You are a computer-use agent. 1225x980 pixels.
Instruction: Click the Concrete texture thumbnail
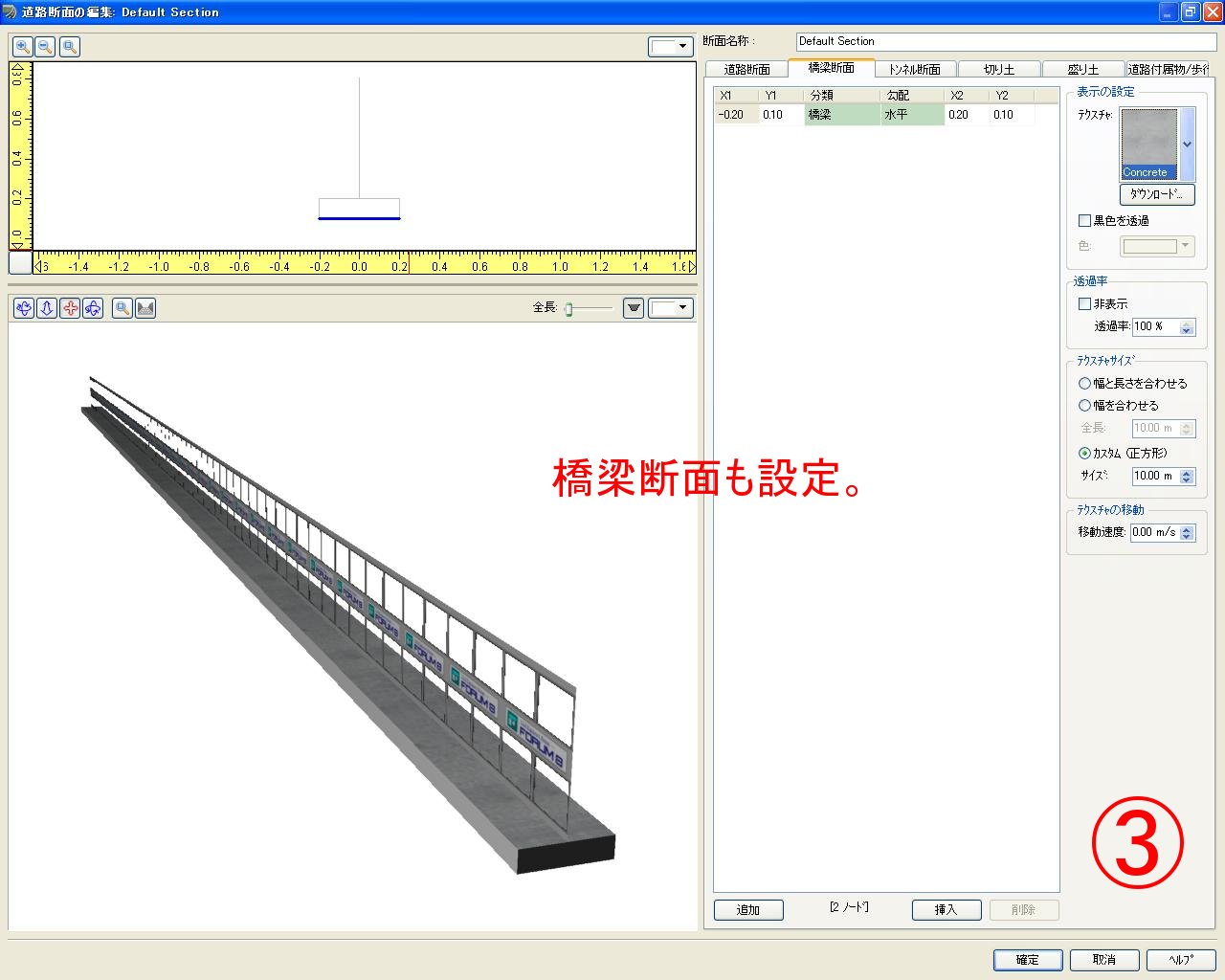(x=1149, y=145)
